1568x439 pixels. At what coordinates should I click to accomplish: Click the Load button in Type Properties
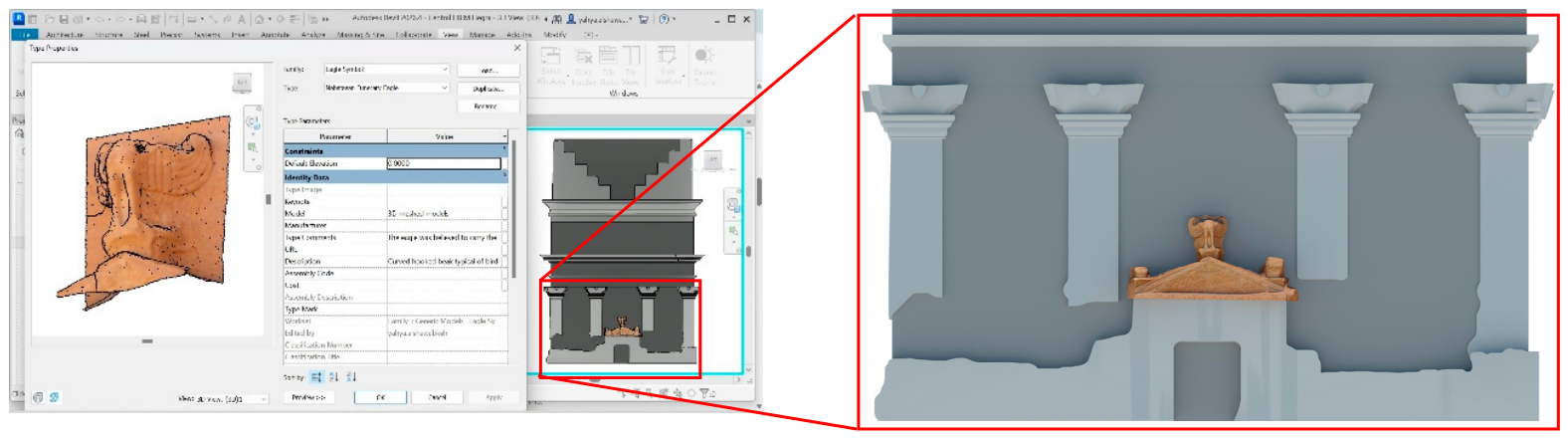pyautogui.click(x=489, y=71)
